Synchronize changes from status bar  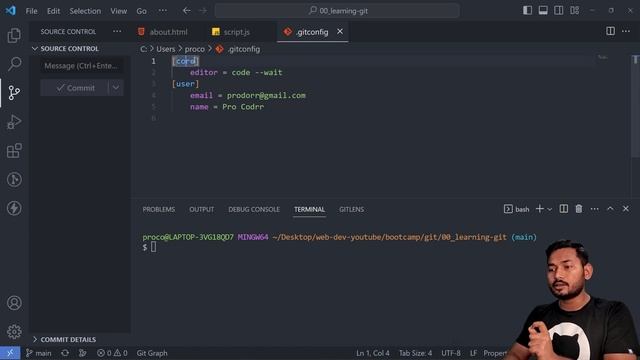pyautogui.click(x=65, y=353)
